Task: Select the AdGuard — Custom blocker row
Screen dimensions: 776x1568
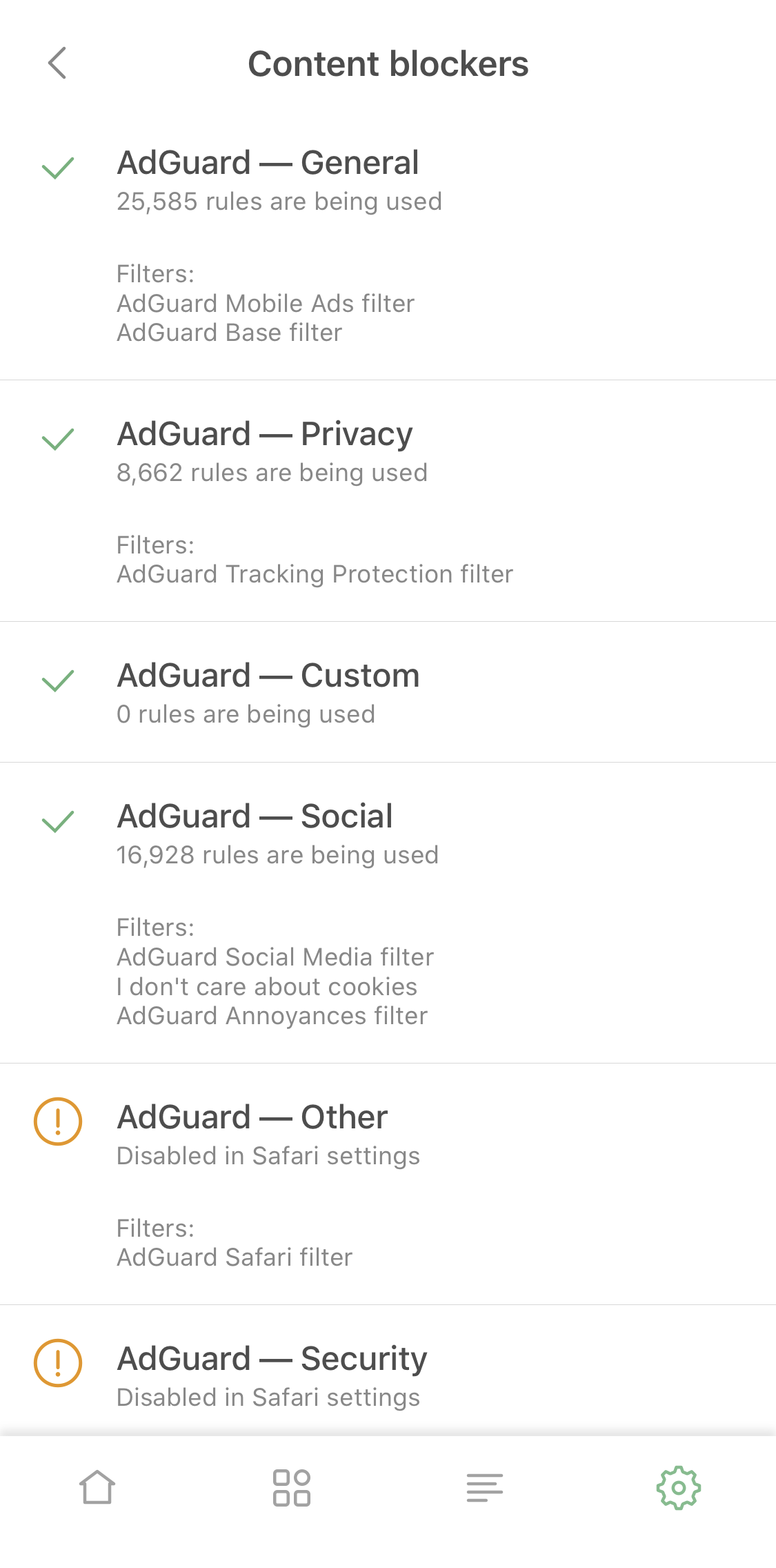Action: click(268, 676)
